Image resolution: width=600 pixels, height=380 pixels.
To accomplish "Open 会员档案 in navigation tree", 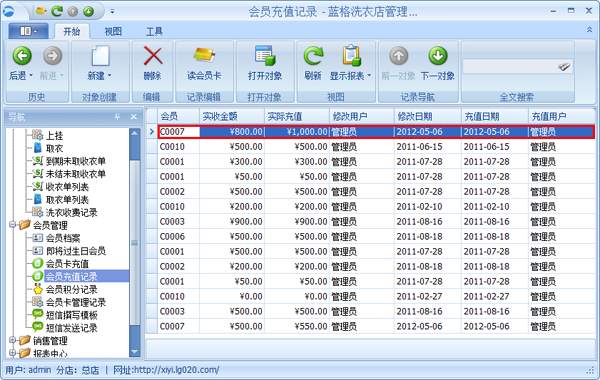I will pos(63,238).
